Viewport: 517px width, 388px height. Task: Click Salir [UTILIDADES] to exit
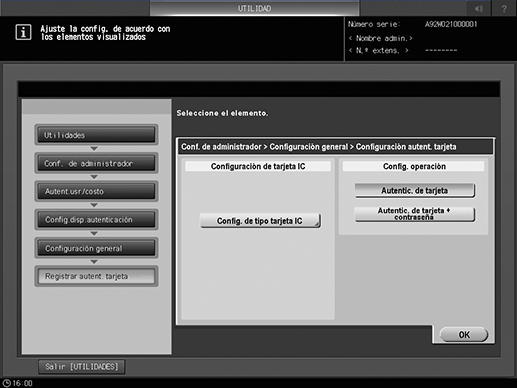pyautogui.click(x=82, y=367)
